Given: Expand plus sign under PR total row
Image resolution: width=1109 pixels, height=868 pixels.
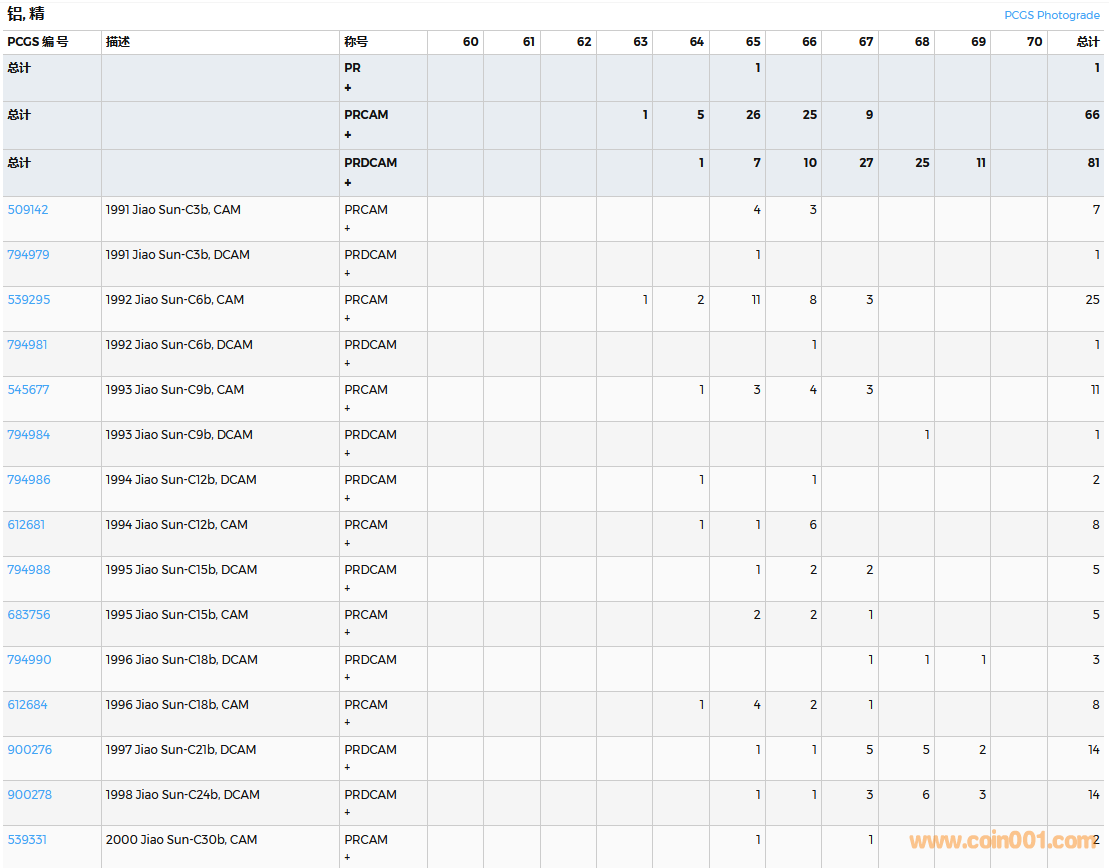Looking at the screenshot, I should (348, 88).
